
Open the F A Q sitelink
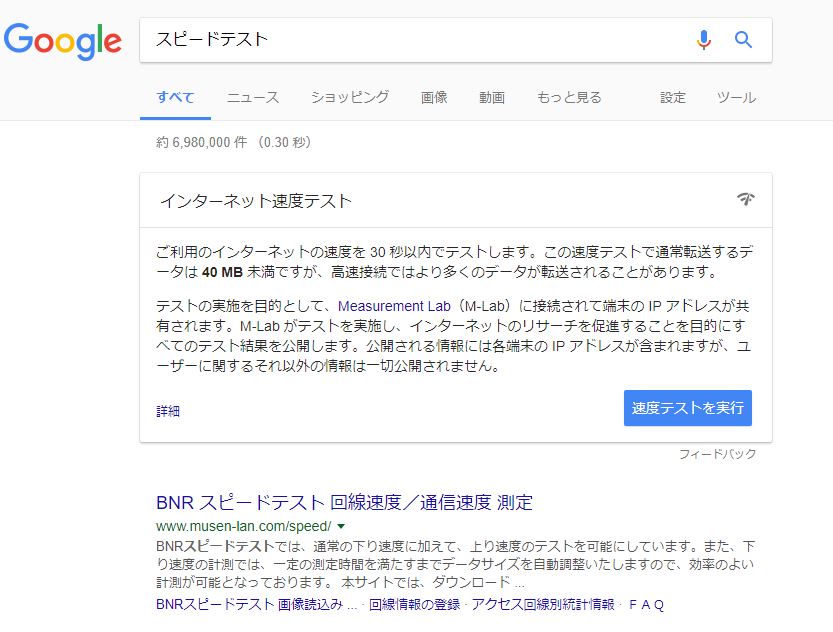(646, 604)
